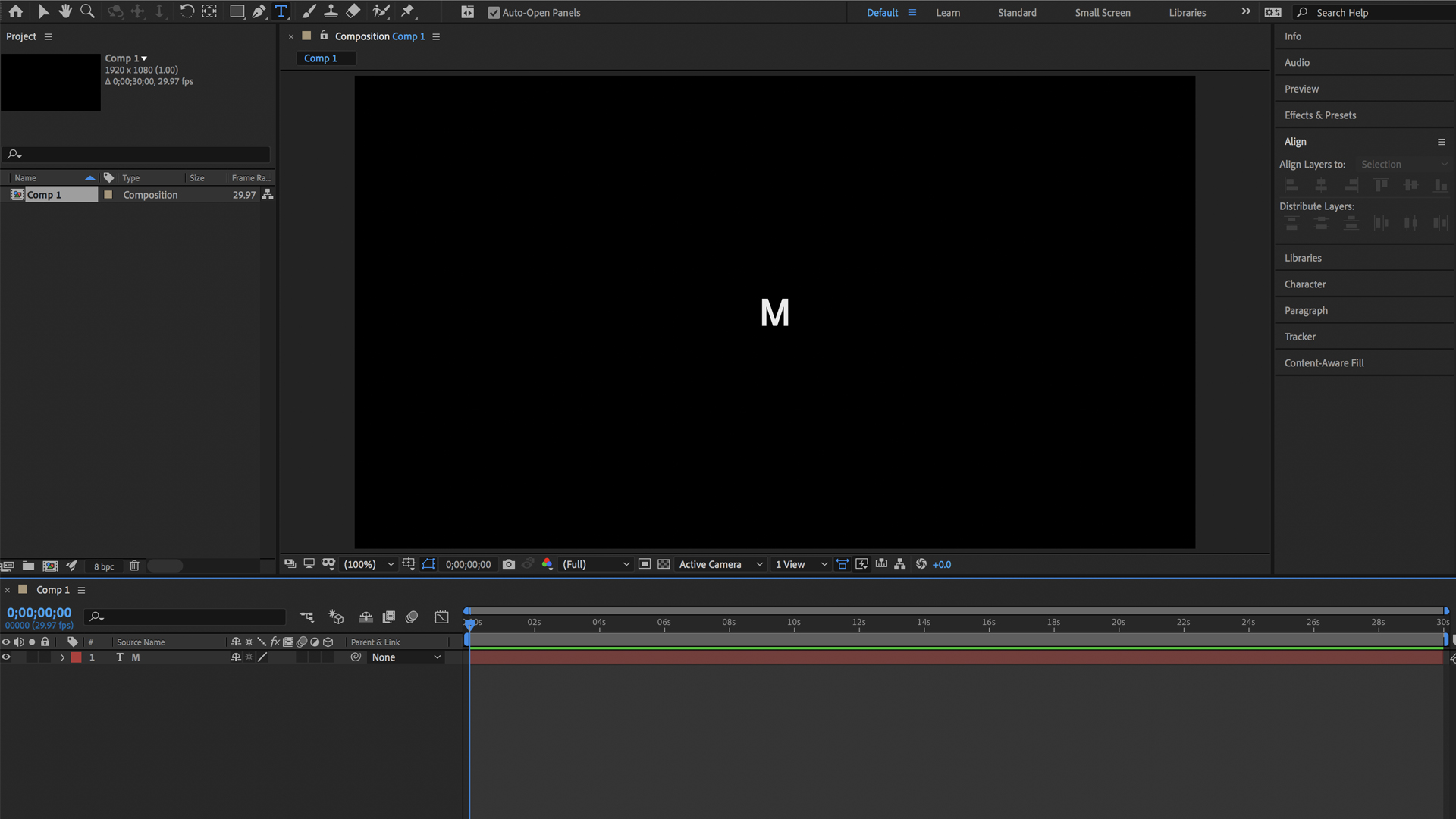
Task: Toggle Motion Blur for the composition
Action: [412, 617]
